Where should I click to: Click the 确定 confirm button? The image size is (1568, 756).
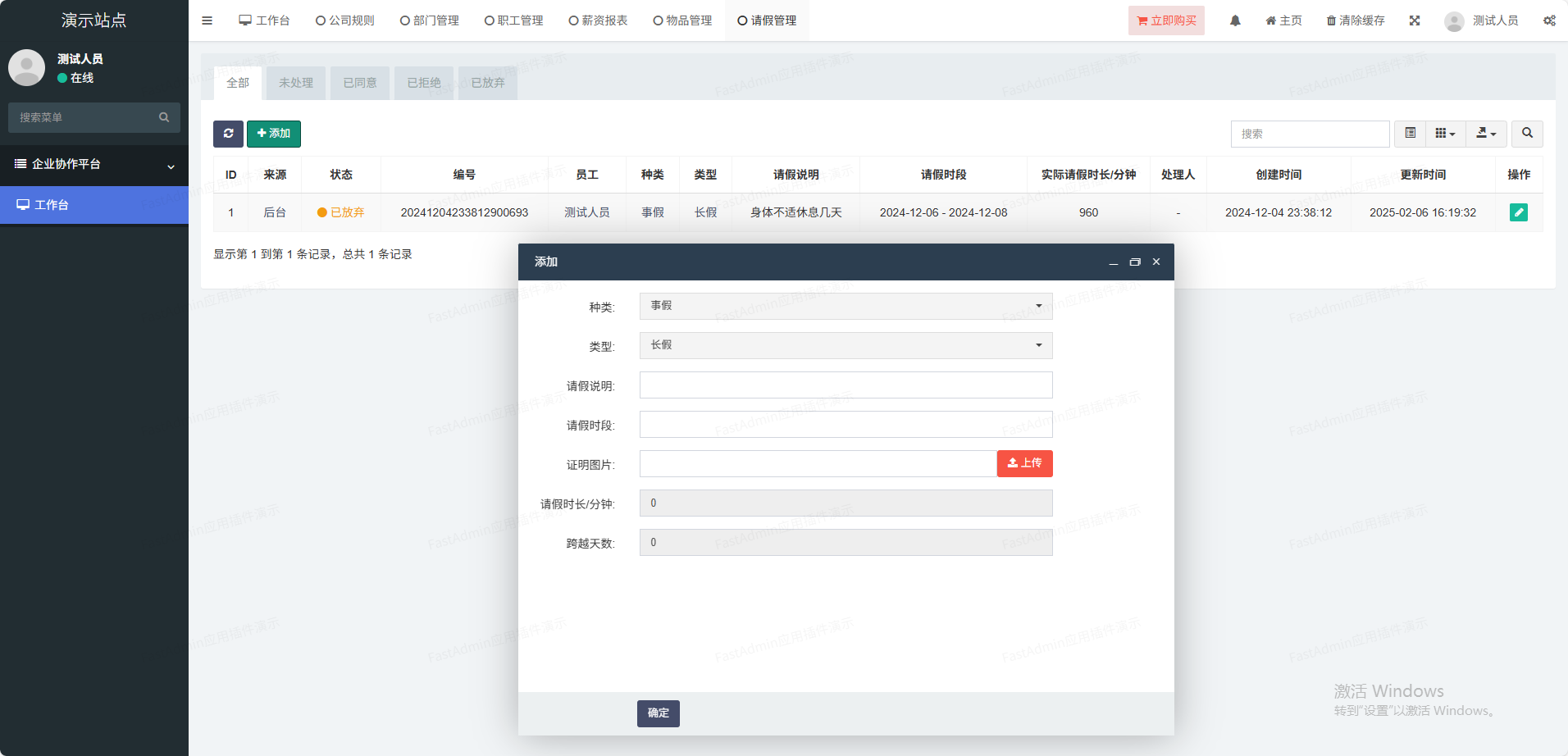(x=658, y=713)
